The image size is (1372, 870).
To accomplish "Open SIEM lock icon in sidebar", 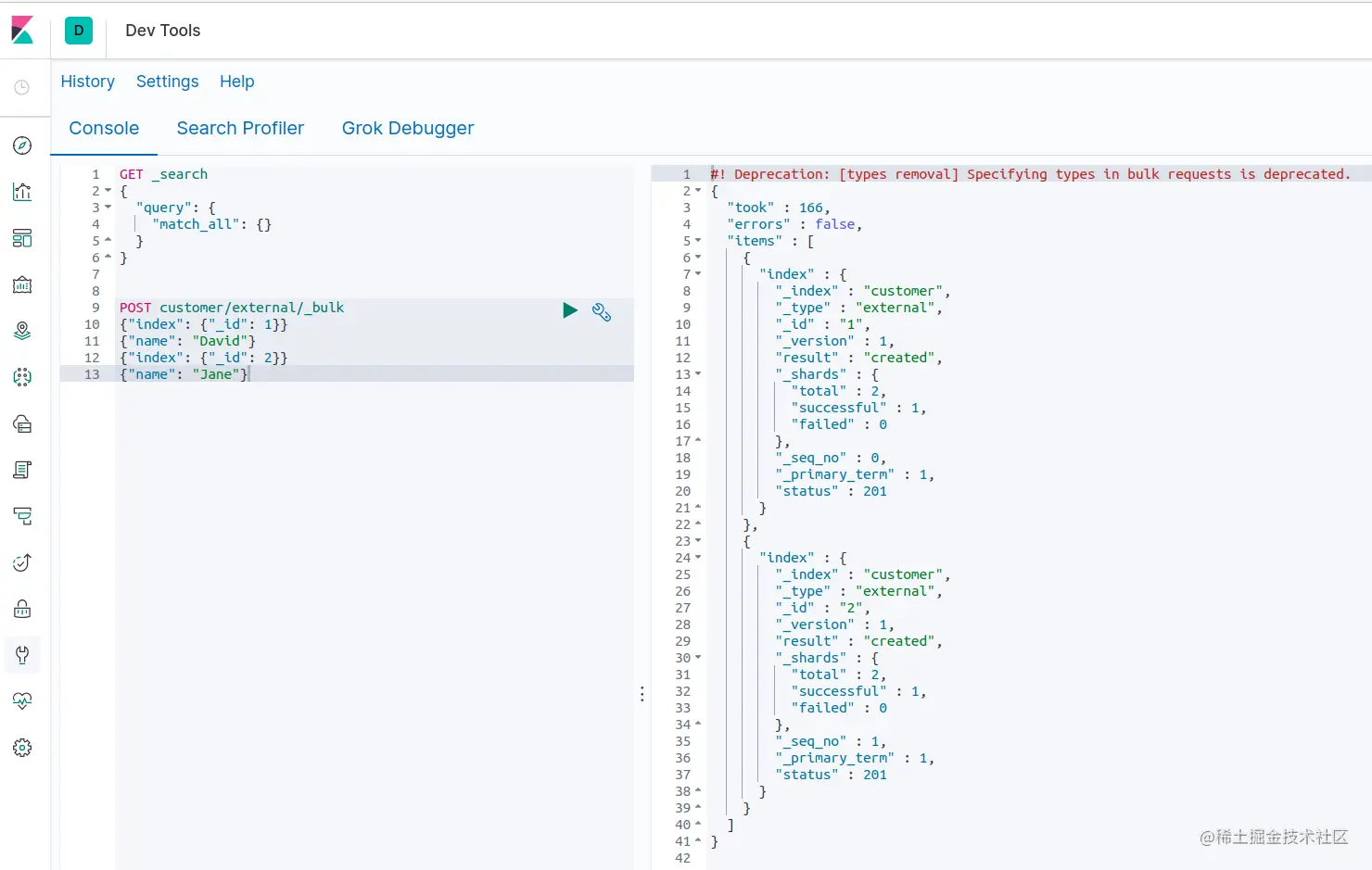I will (22, 609).
